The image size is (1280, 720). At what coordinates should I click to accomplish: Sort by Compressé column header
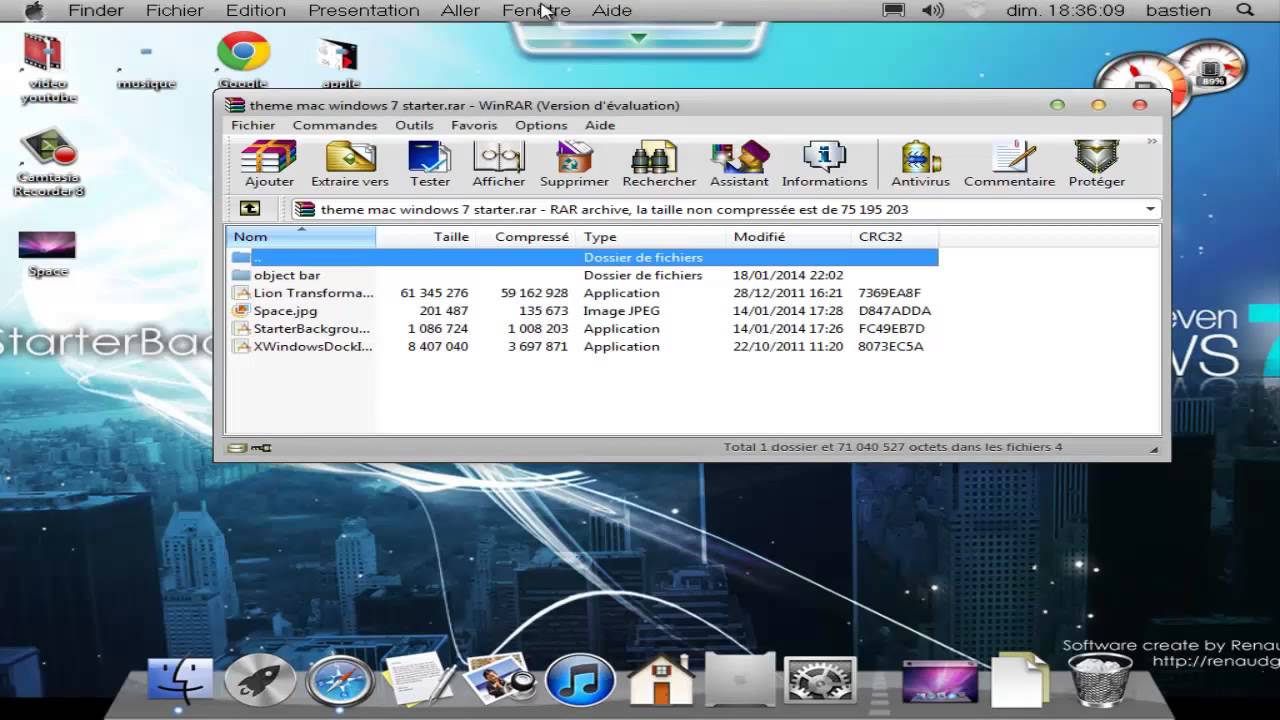point(525,237)
